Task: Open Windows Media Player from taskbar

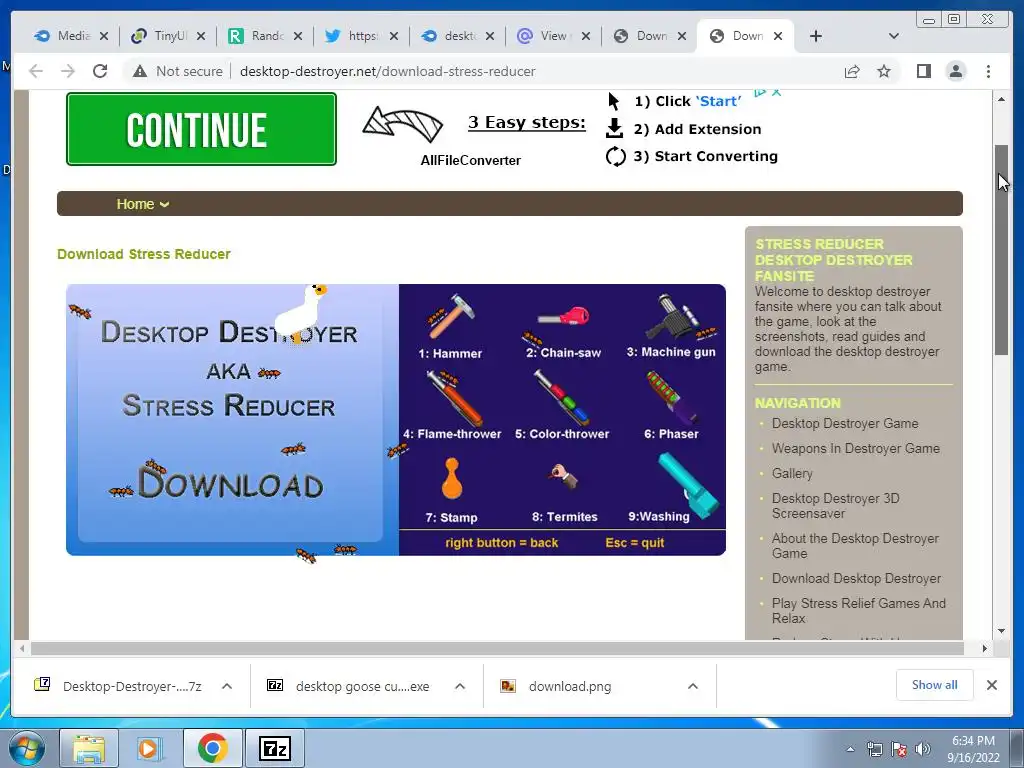Action: coord(150,748)
